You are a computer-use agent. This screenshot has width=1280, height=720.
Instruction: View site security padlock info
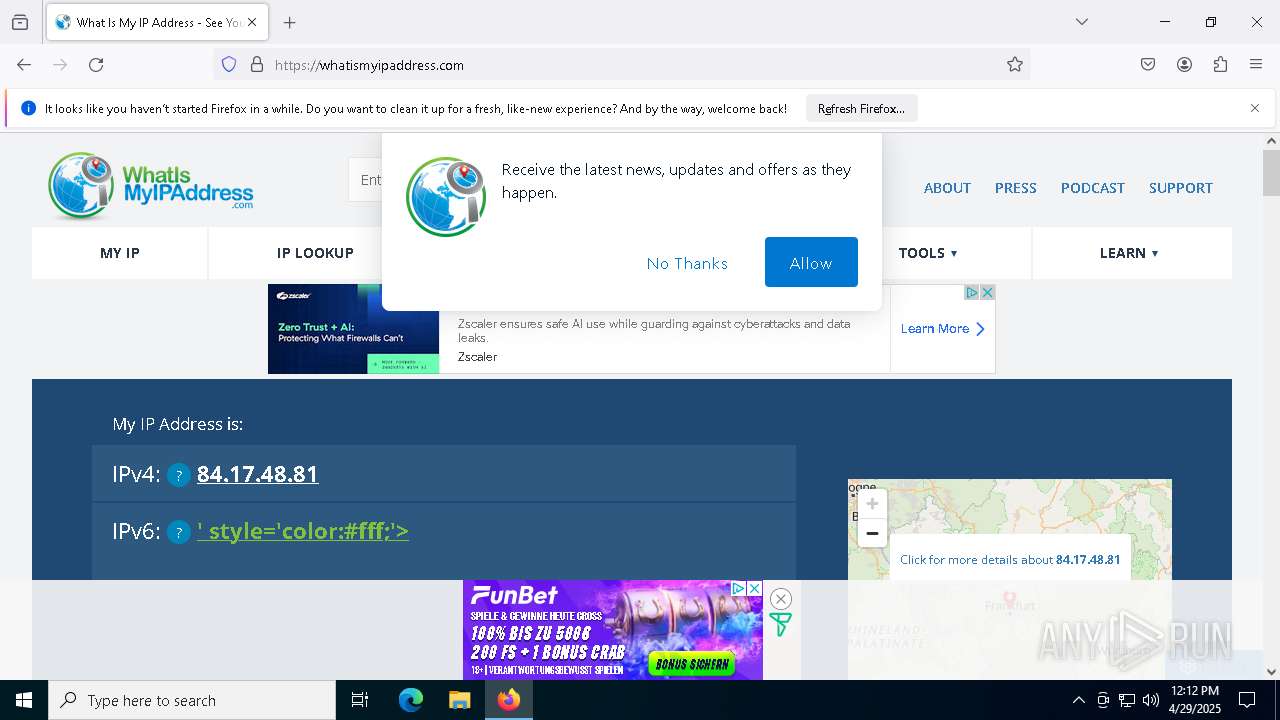pos(257,65)
